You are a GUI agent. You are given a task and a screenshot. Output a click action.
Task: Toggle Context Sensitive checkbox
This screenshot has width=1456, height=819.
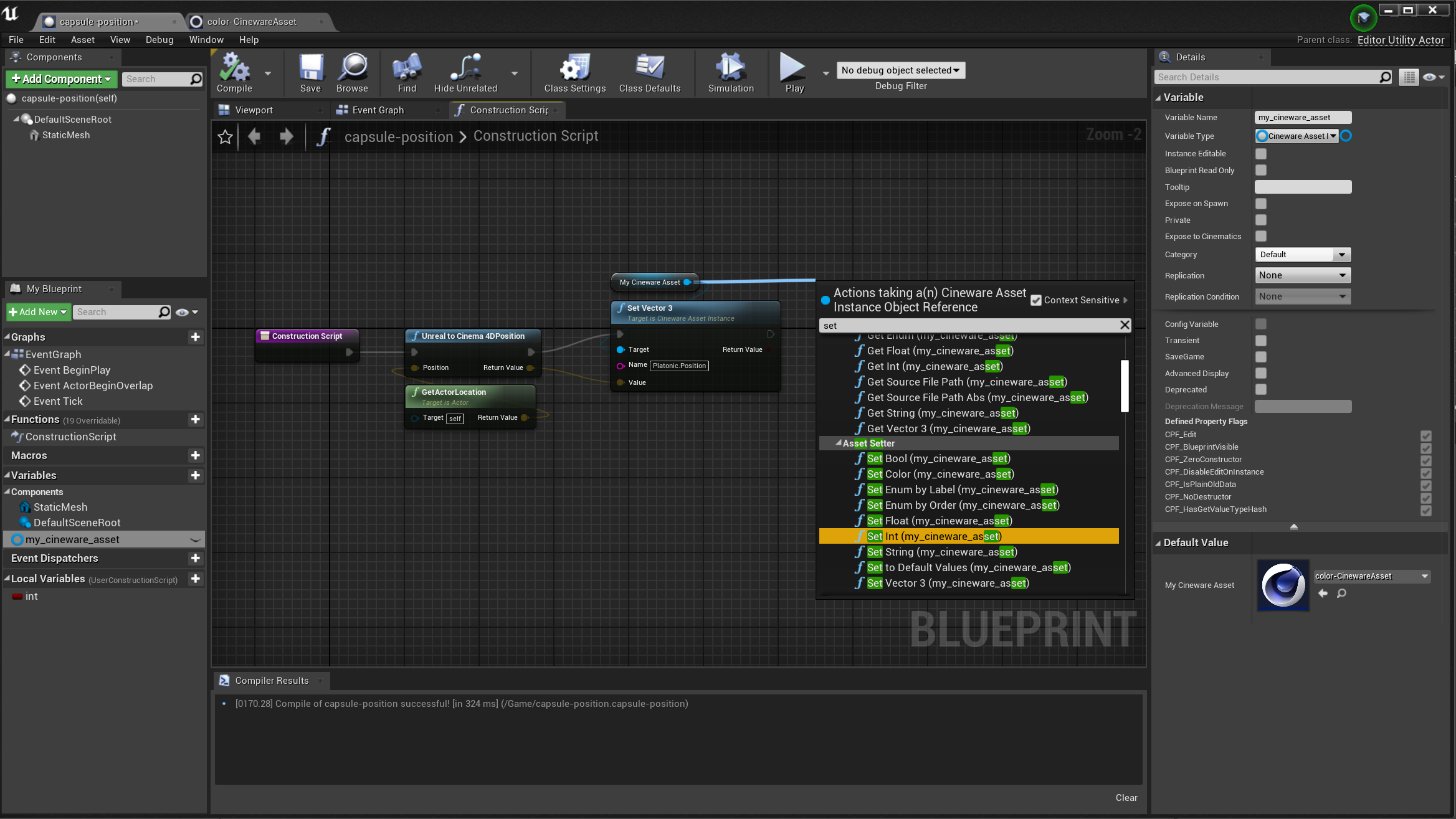click(x=1036, y=300)
